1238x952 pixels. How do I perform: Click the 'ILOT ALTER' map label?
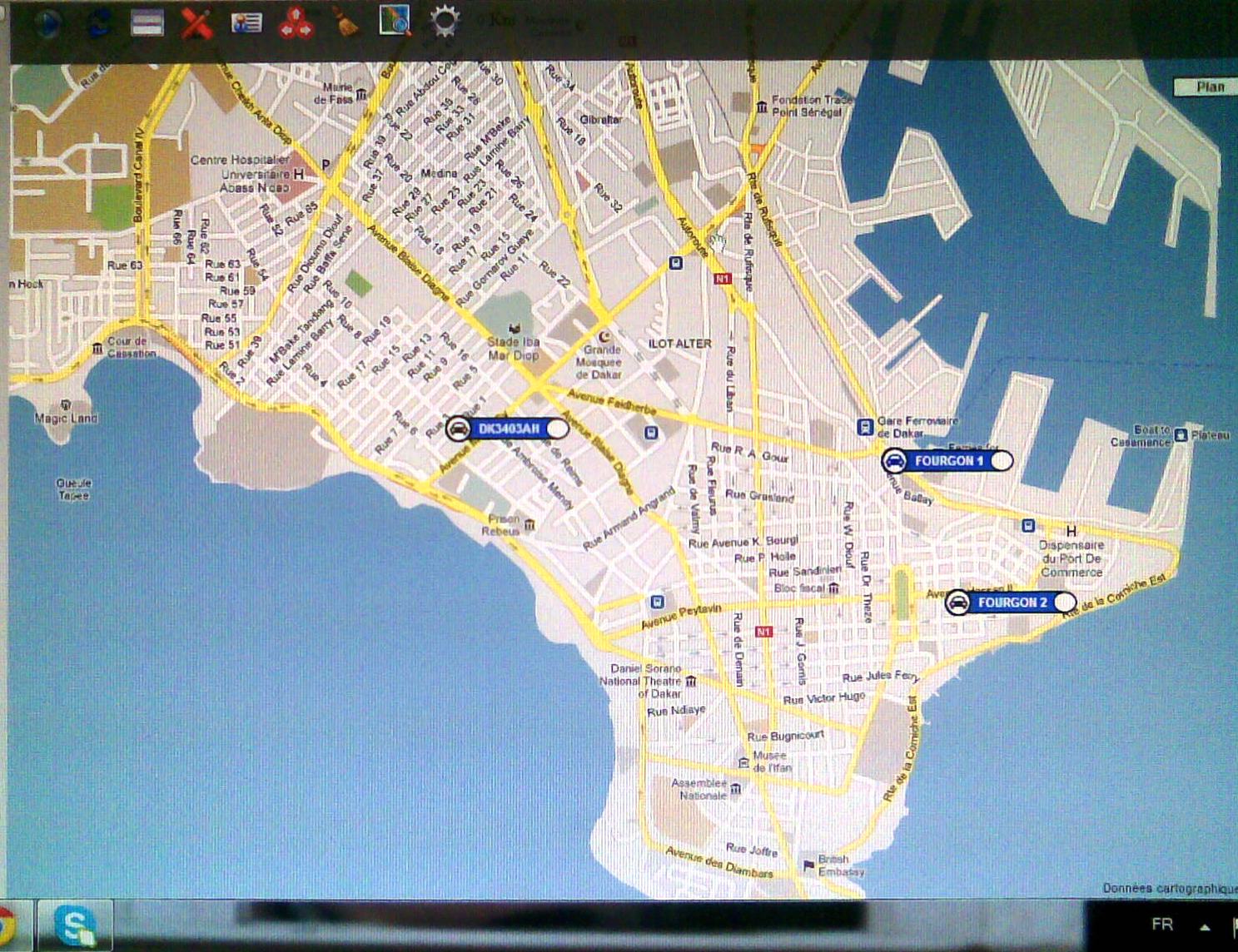[x=679, y=343]
